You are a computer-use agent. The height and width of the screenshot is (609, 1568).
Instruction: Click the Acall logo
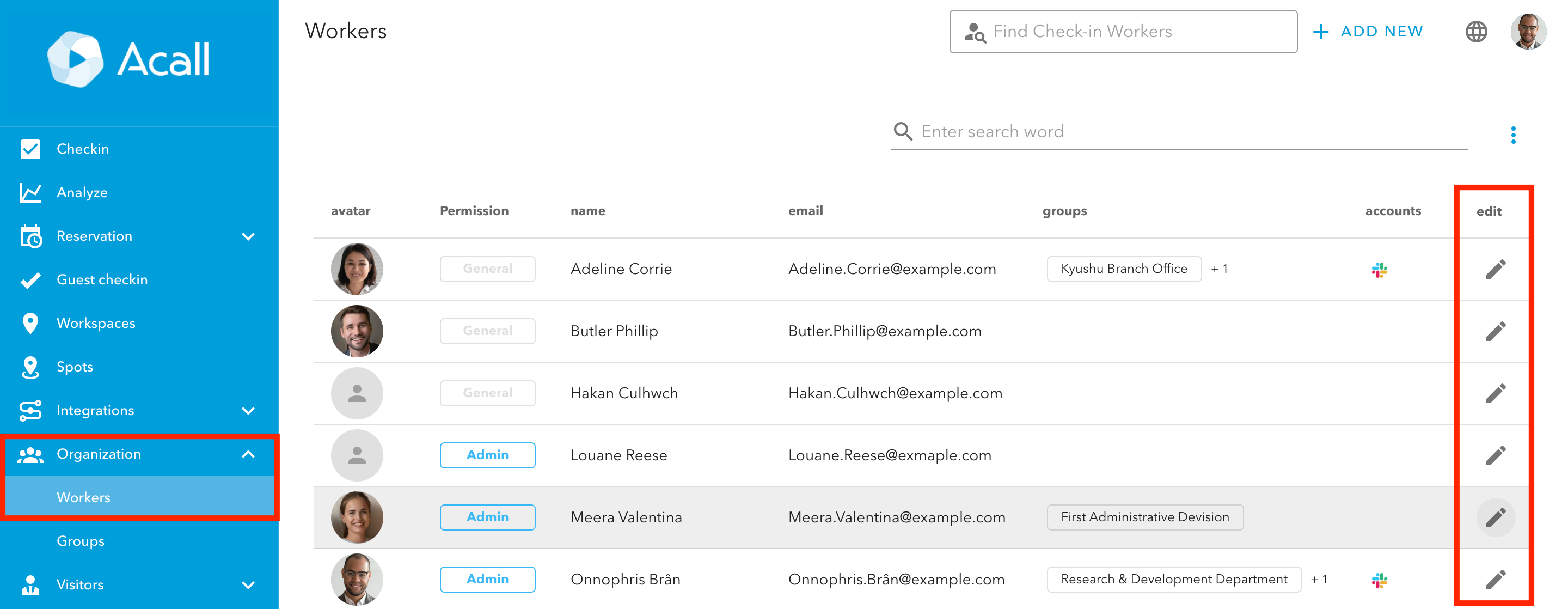(x=128, y=59)
